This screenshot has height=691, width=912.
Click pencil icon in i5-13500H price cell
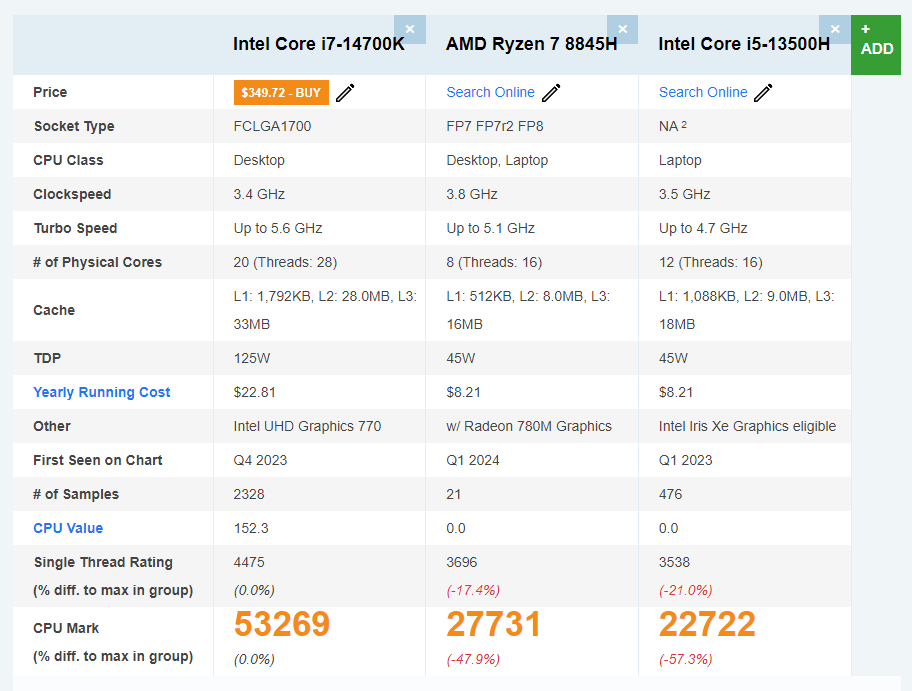click(763, 93)
